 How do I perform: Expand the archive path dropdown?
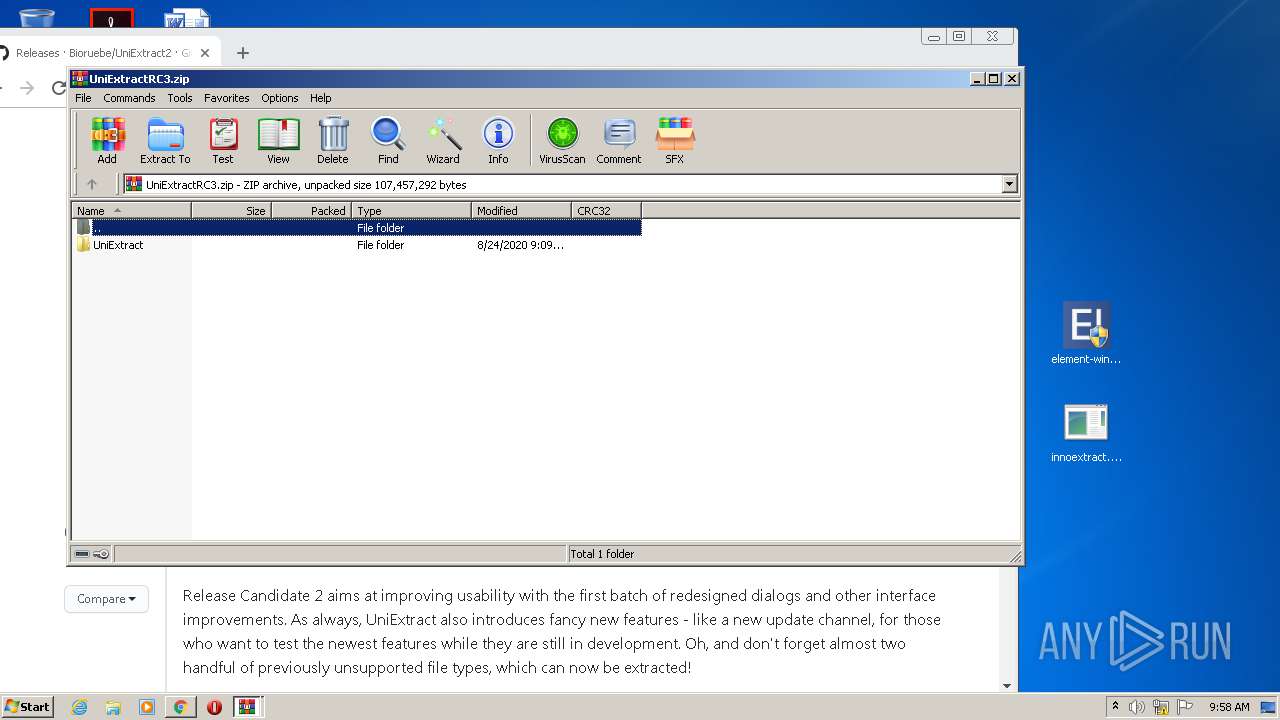click(1009, 184)
